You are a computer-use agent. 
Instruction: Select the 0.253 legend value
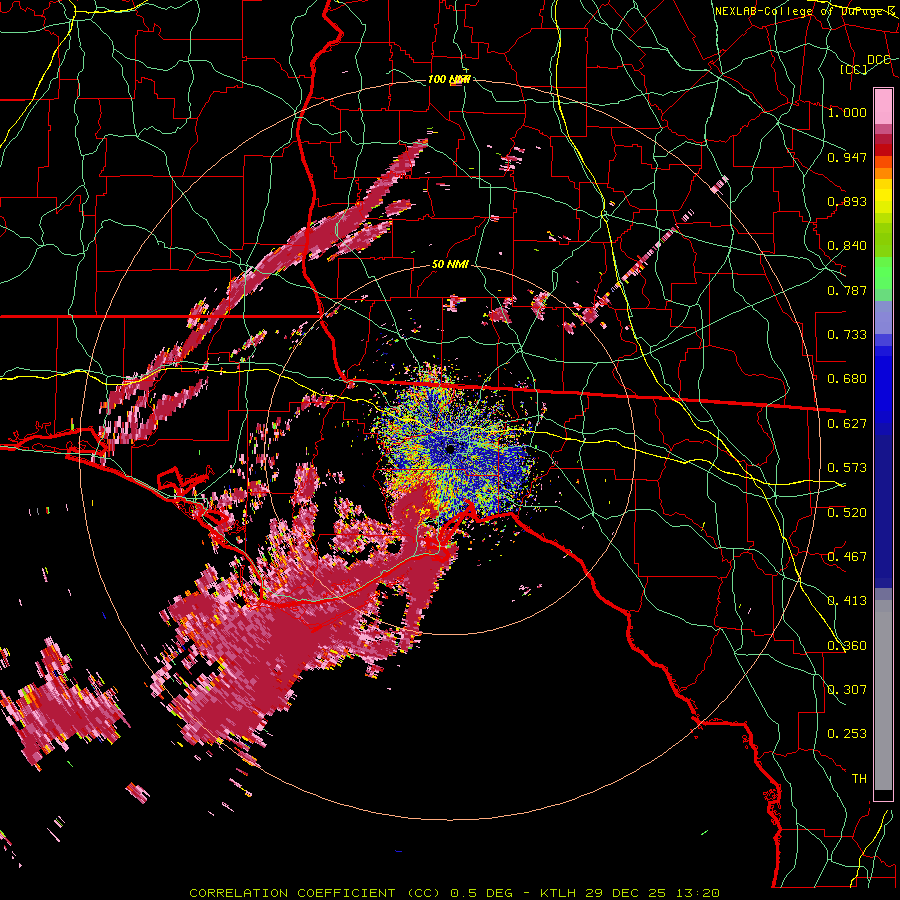click(847, 734)
